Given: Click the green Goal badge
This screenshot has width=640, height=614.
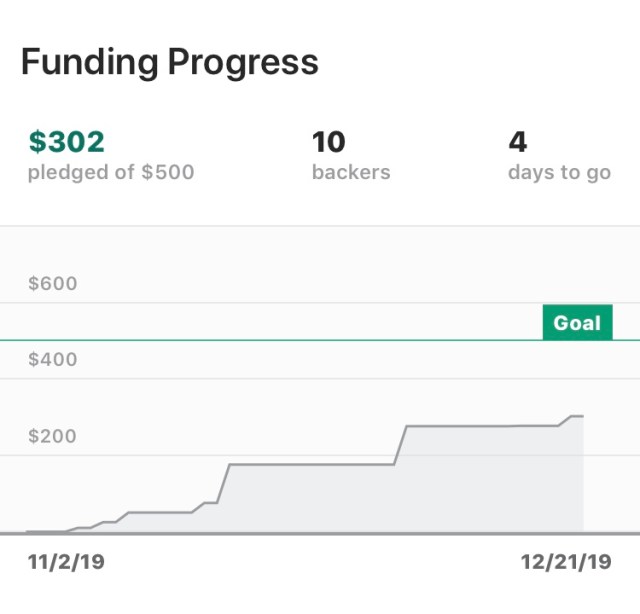Looking at the screenshot, I should (x=577, y=323).
